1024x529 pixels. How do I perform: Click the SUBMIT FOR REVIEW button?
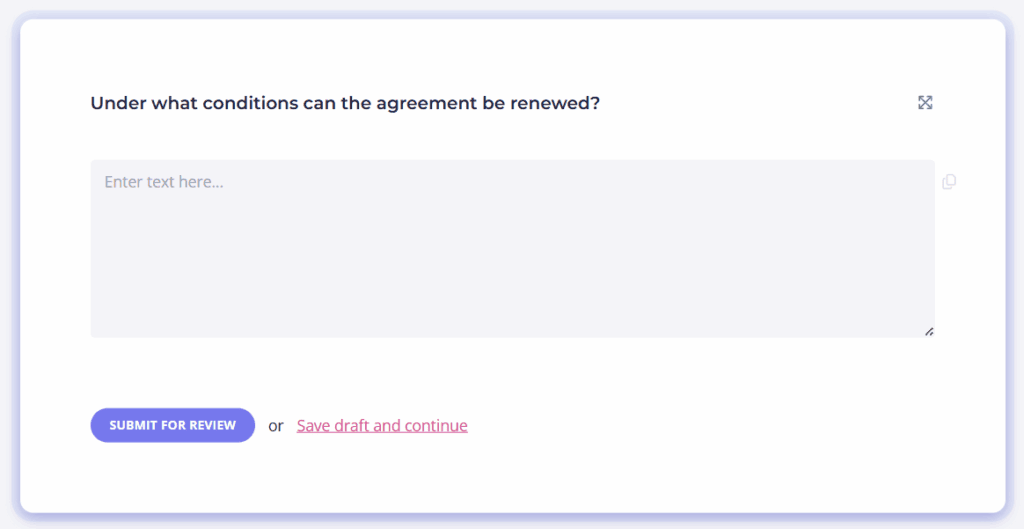coord(172,425)
